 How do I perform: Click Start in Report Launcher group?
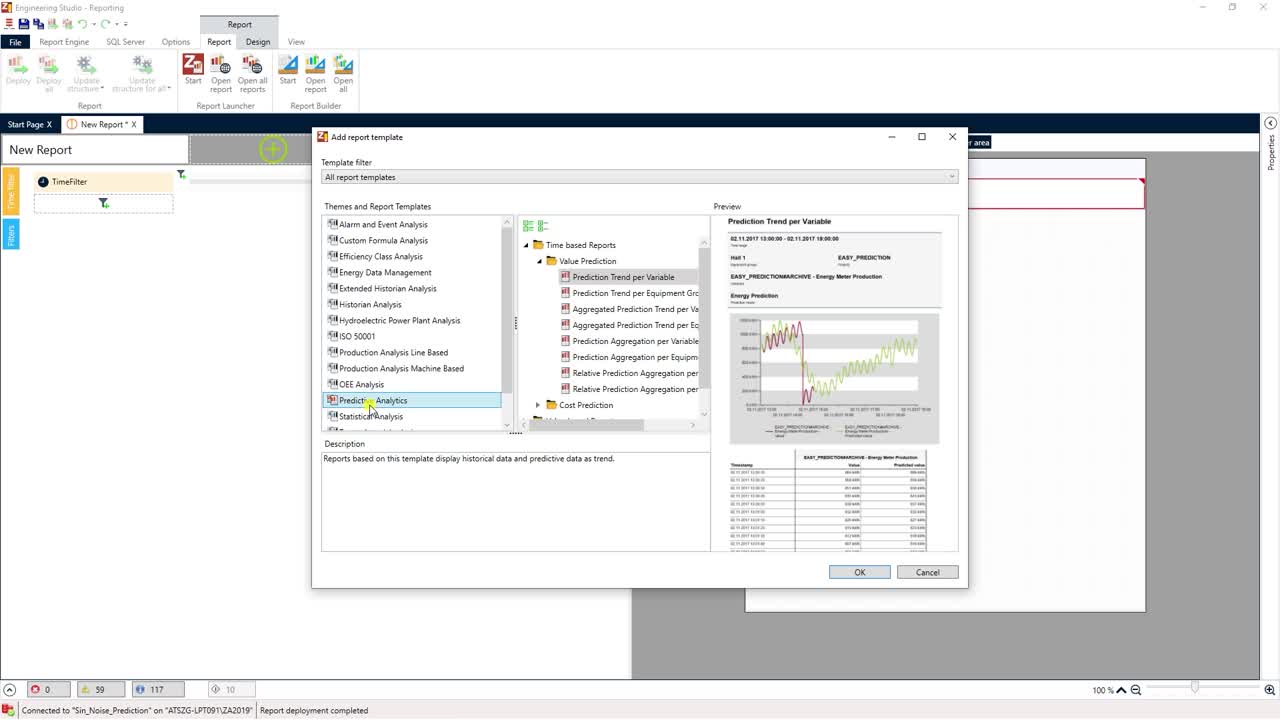(x=193, y=70)
